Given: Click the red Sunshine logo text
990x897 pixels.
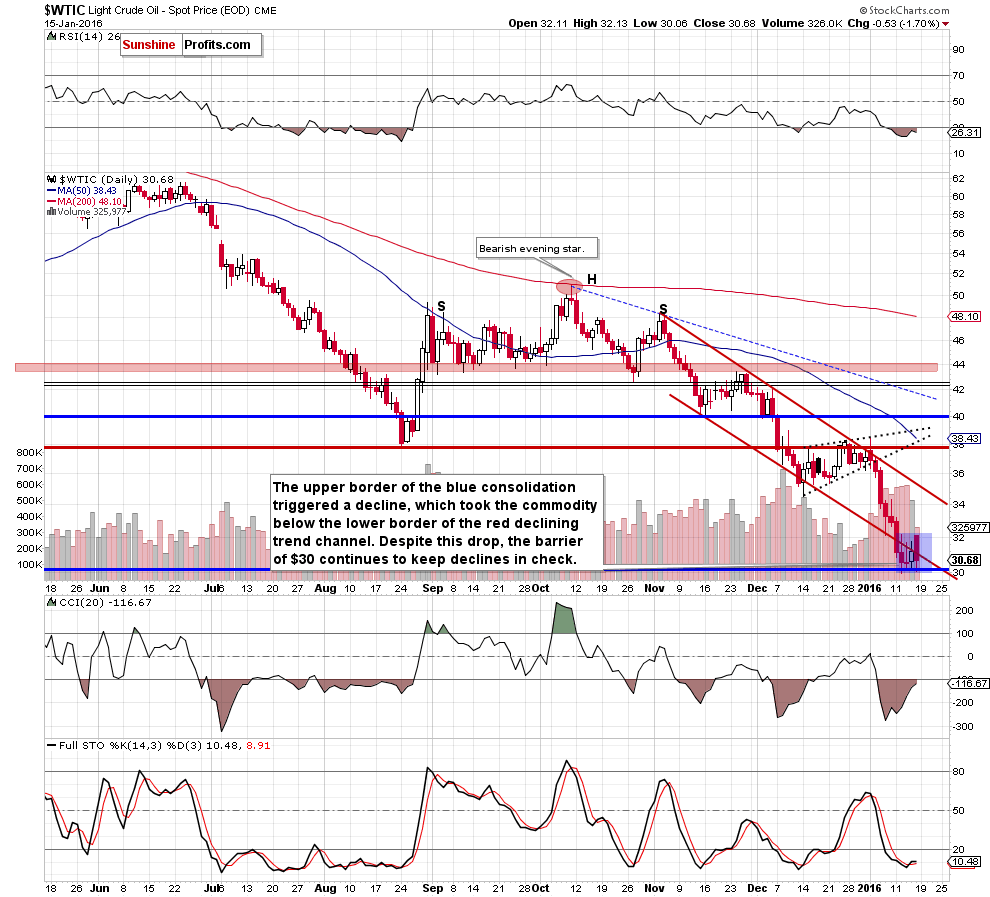Looking at the screenshot, I should (x=148, y=45).
